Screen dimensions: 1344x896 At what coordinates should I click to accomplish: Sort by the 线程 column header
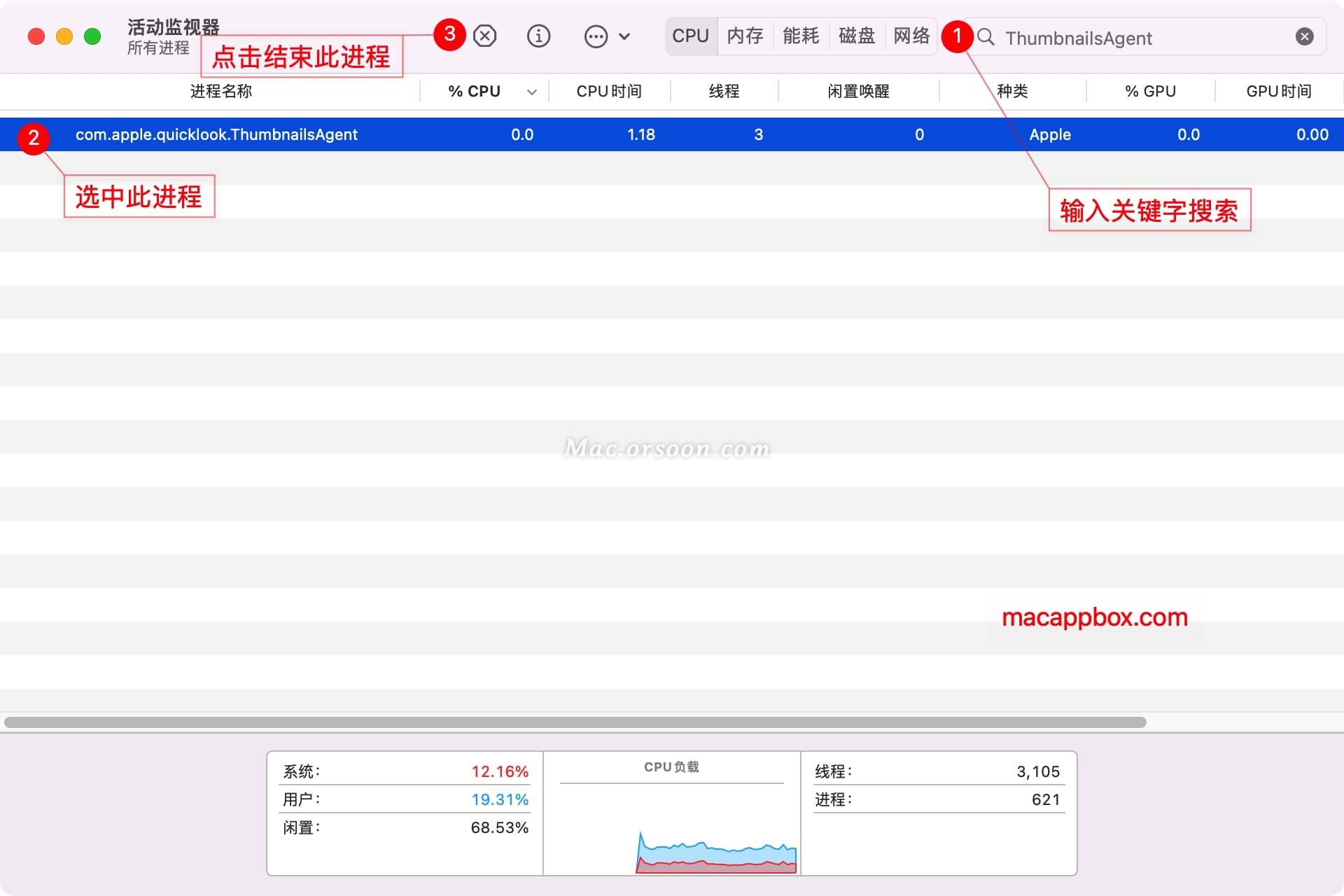(x=724, y=92)
